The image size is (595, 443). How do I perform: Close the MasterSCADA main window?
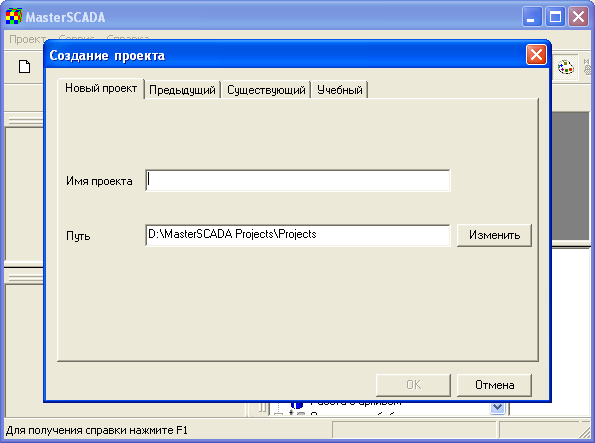tap(578, 17)
